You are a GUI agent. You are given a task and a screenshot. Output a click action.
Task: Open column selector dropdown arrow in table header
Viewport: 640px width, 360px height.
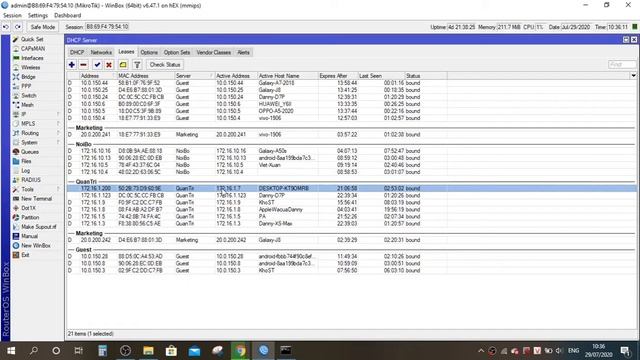tap(633, 76)
